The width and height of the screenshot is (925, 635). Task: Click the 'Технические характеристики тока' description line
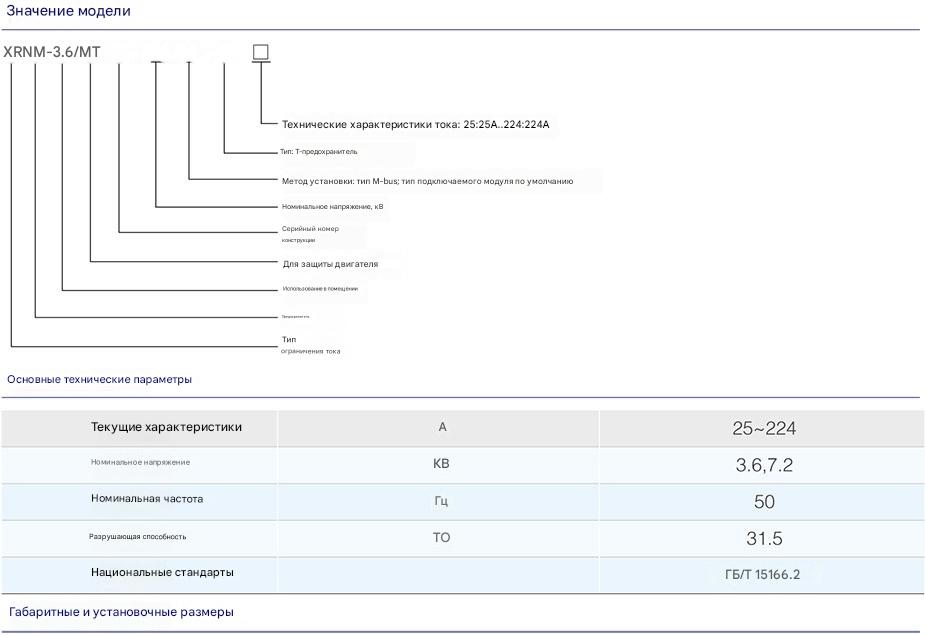416,125
